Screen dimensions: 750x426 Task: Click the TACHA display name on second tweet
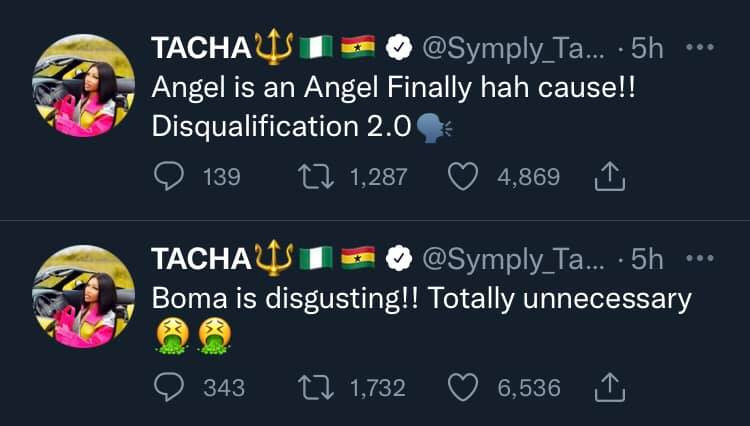200,259
